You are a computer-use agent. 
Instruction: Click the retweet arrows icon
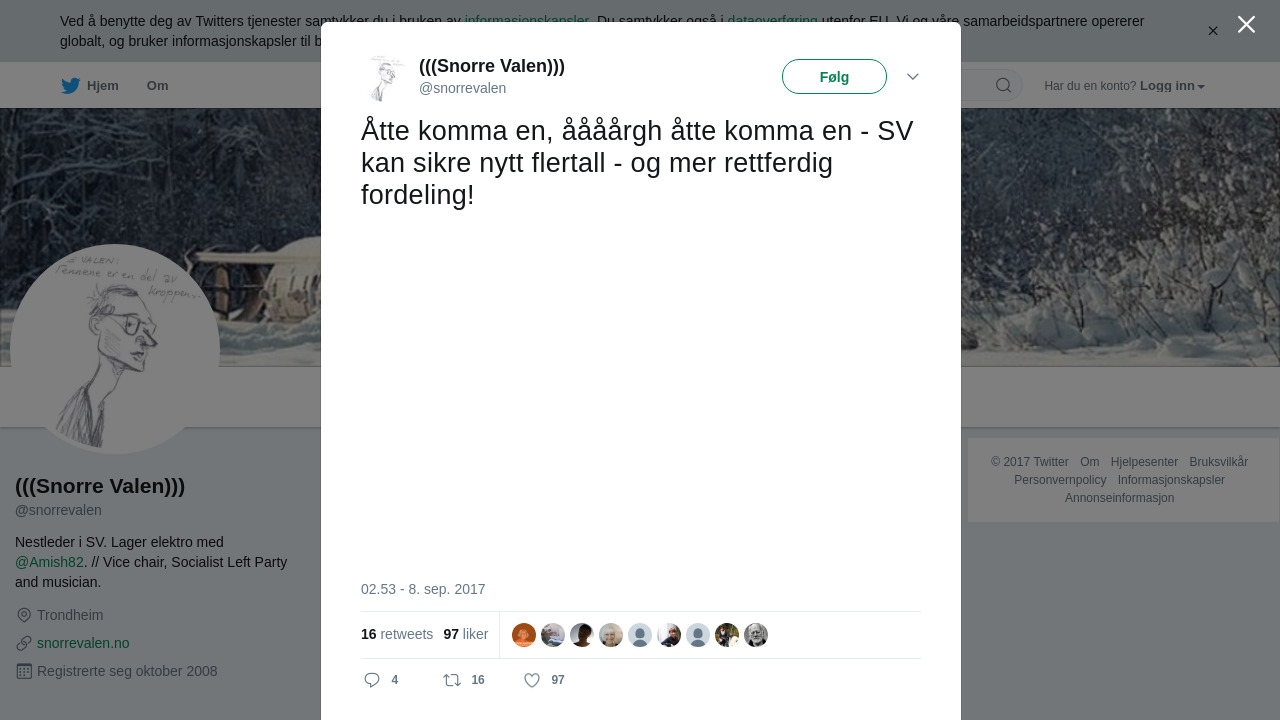click(x=452, y=680)
